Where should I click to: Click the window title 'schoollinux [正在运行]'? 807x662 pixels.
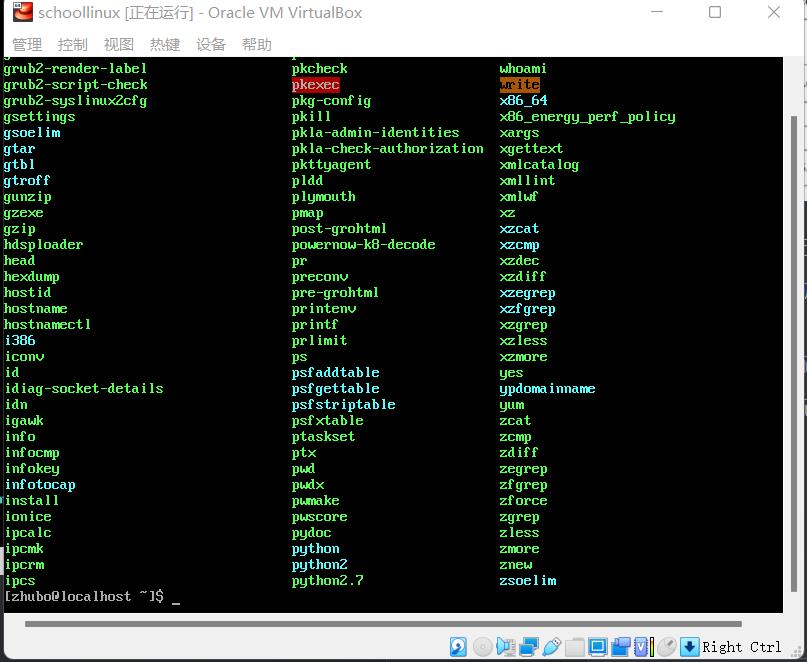(116, 12)
